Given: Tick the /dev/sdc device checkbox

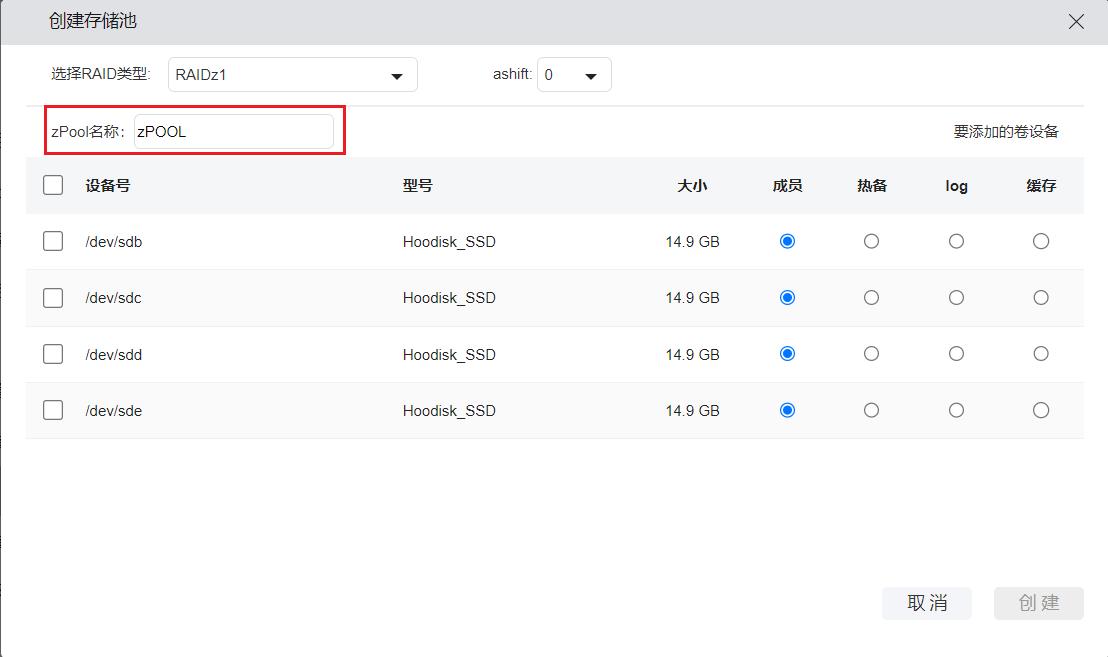Looking at the screenshot, I should 53,298.
